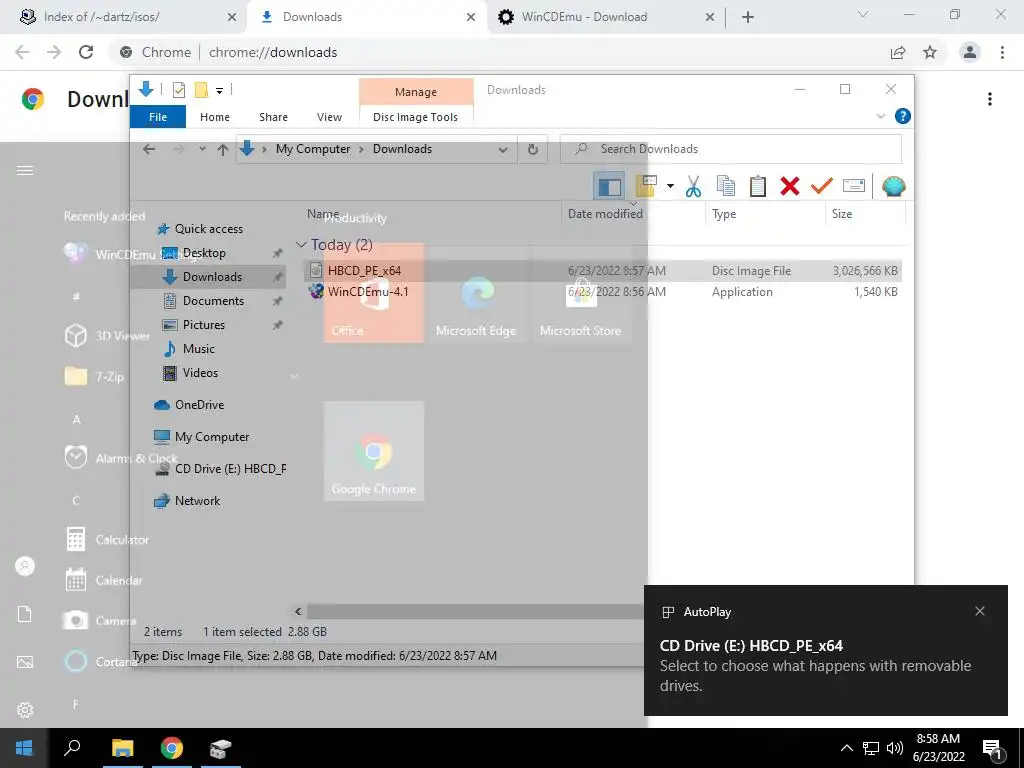Click the Properties icon in Quick Access Toolbar

(x=179, y=90)
